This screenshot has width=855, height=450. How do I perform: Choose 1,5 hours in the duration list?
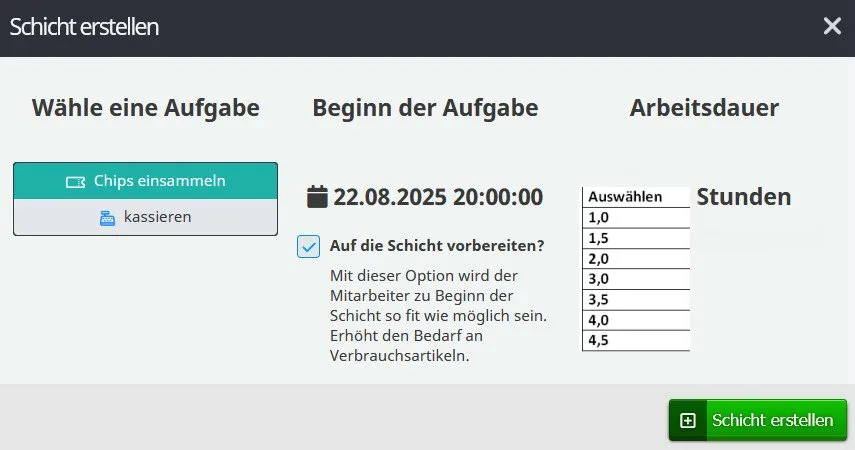tap(636, 238)
